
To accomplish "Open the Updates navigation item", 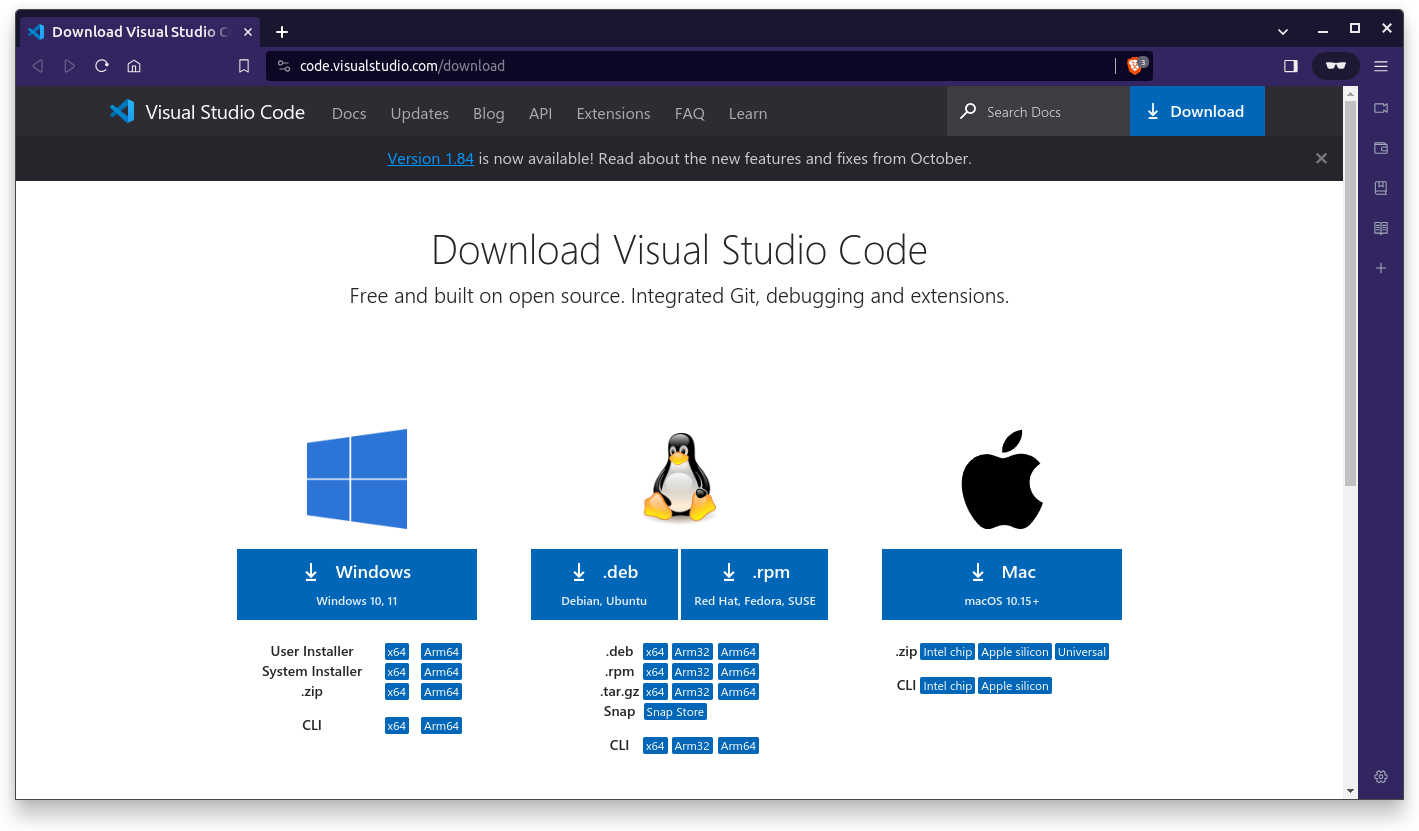I will [x=420, y=113].
